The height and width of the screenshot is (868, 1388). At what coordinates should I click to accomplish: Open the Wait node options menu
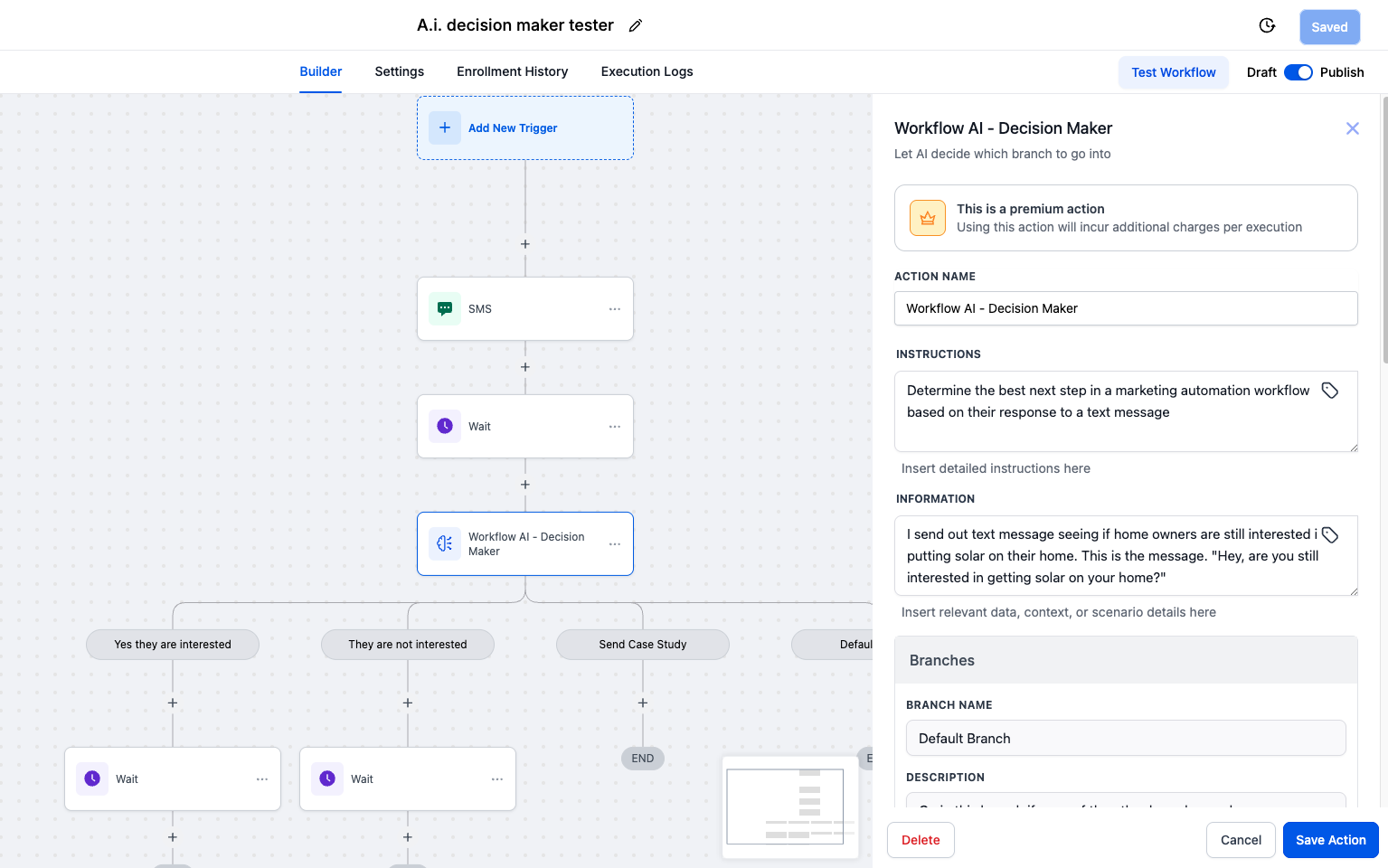pos(615,426)
